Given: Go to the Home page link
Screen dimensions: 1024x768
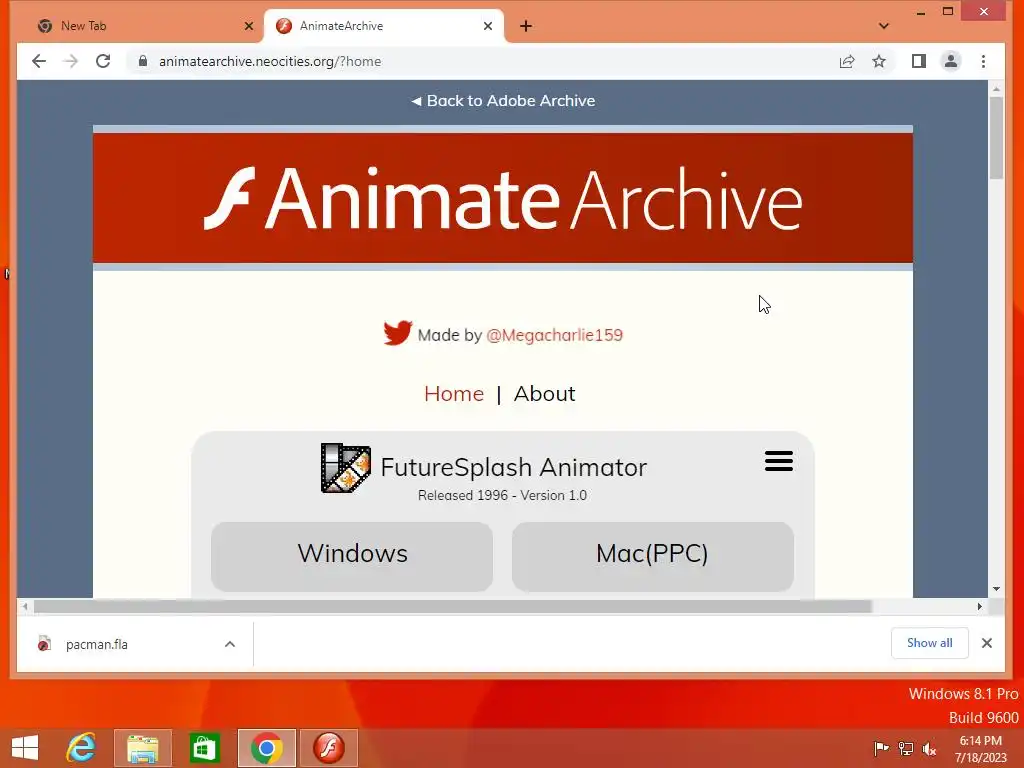Looking at the screenshot, I should (454, 394).
